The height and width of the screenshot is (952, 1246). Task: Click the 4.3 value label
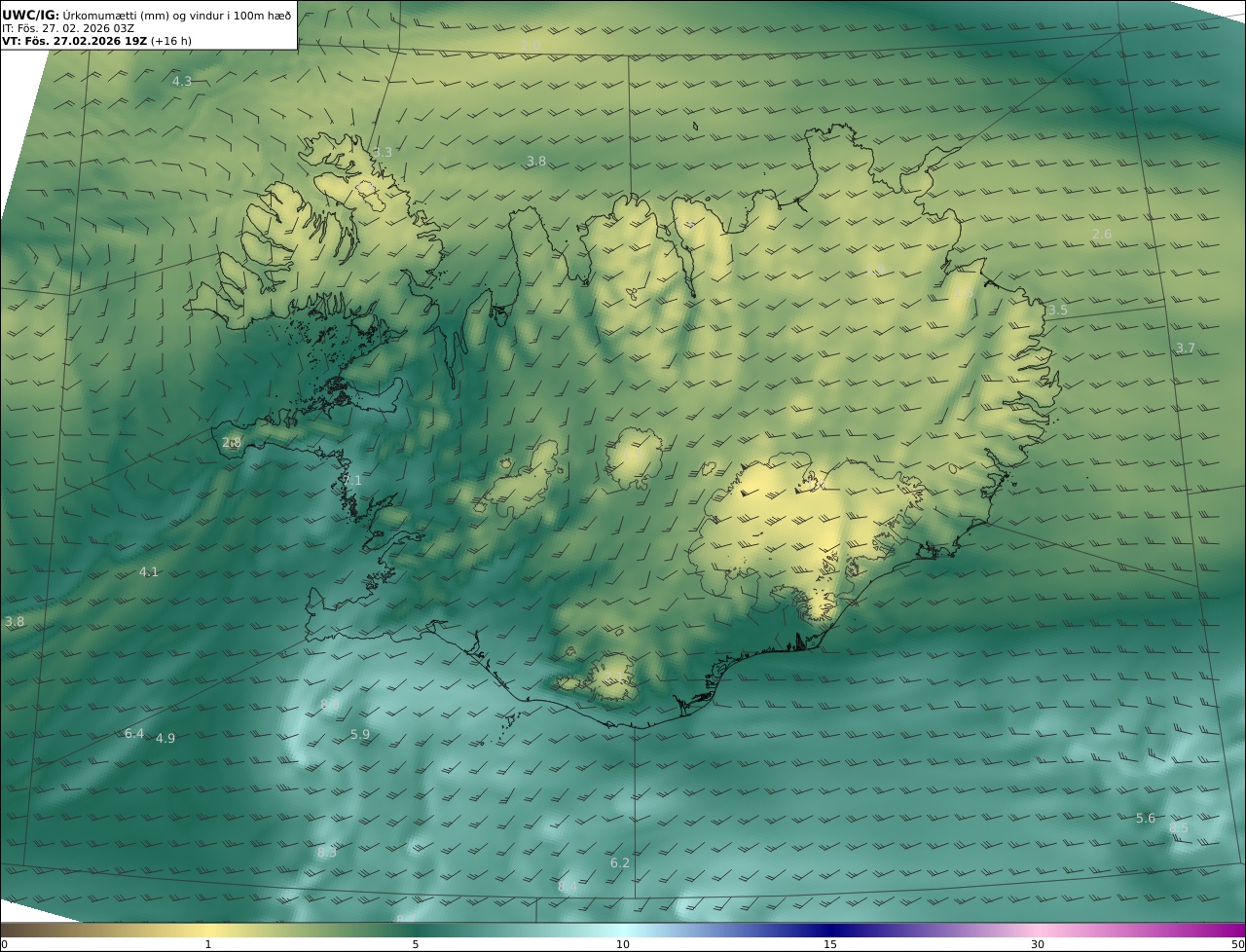(182, 82)
